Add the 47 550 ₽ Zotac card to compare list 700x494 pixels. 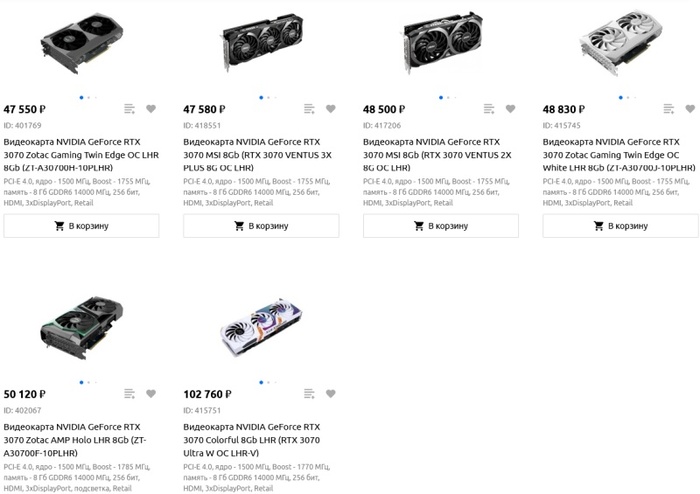coord(130,109)
